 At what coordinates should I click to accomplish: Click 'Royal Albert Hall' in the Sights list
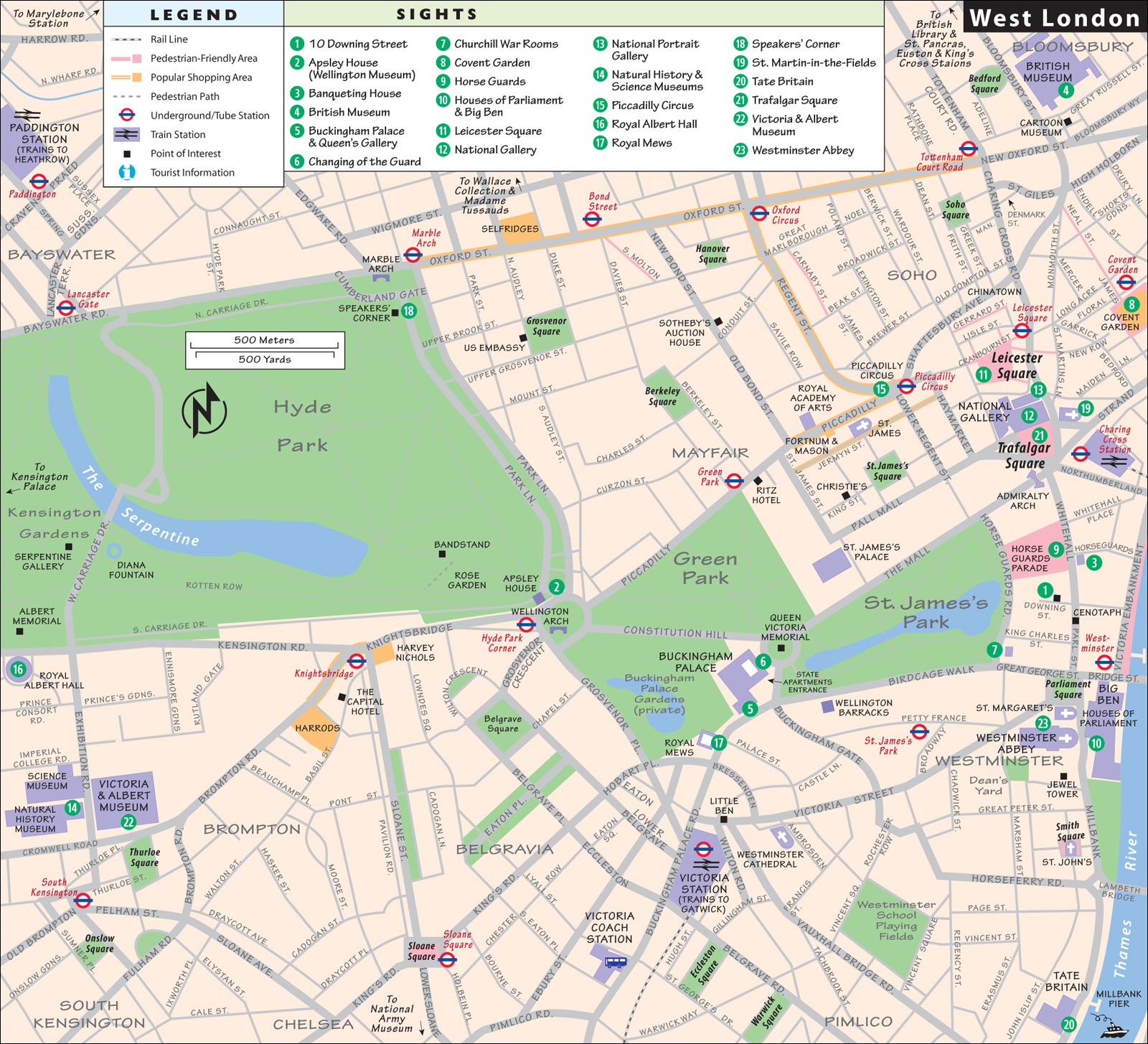tap(654, 124)
